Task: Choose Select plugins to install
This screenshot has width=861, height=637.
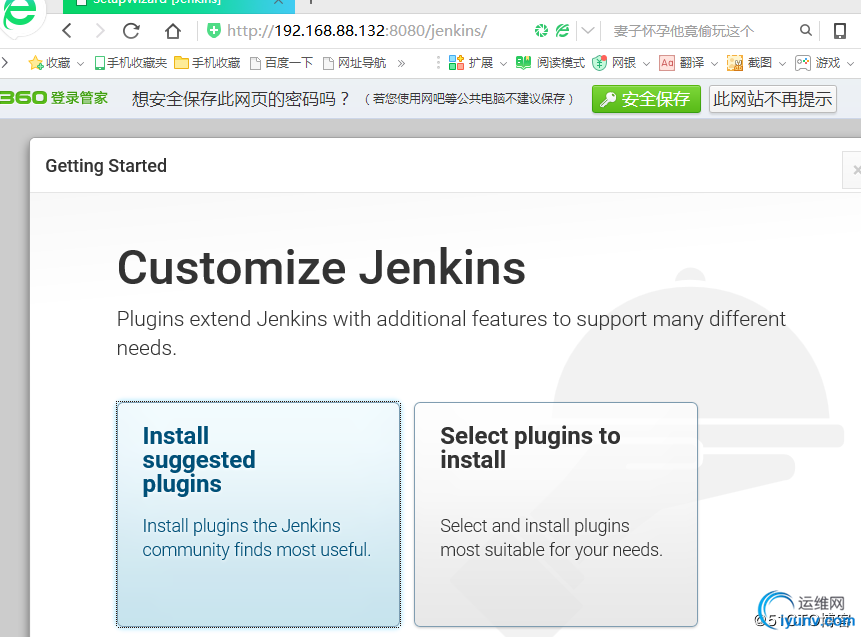Action: coord(556,514)
